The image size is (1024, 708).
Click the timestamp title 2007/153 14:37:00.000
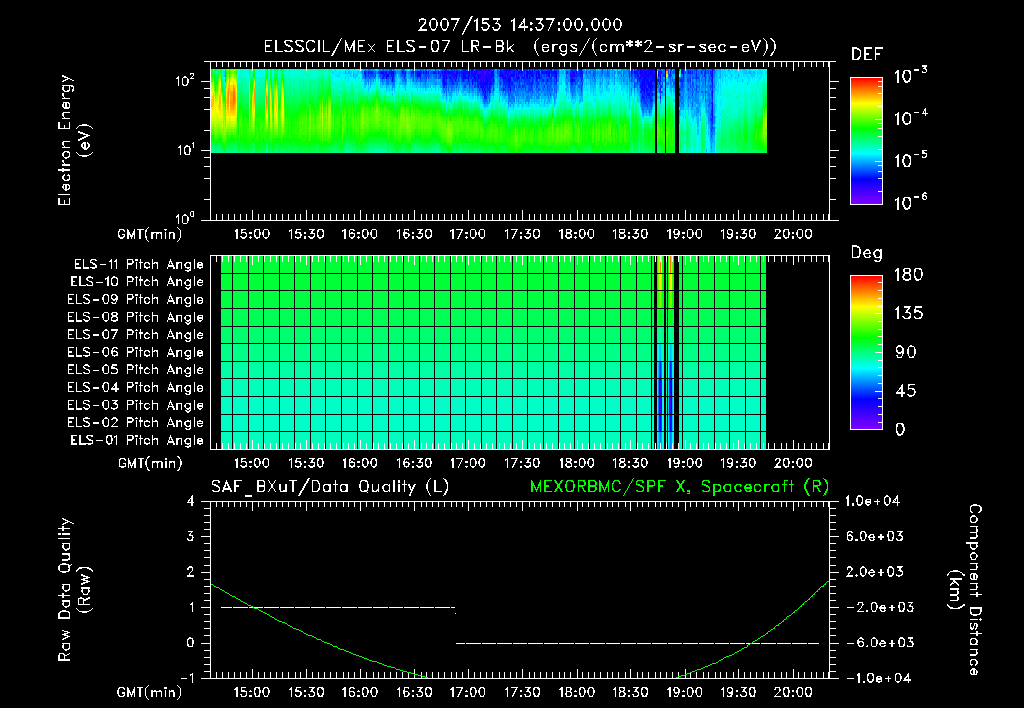(x=520, y=25)
